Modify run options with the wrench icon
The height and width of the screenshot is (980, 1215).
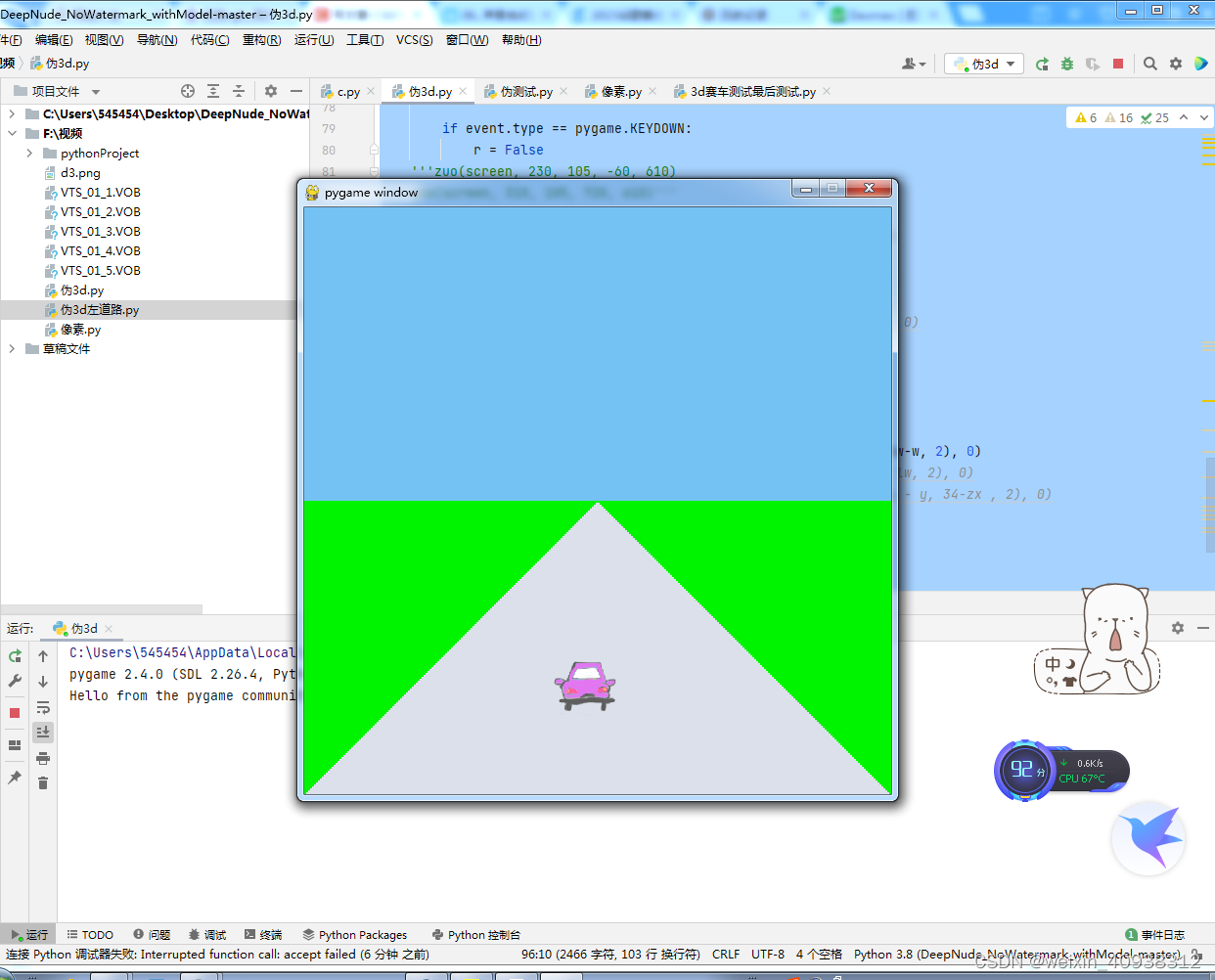click(x=16, y=681)
